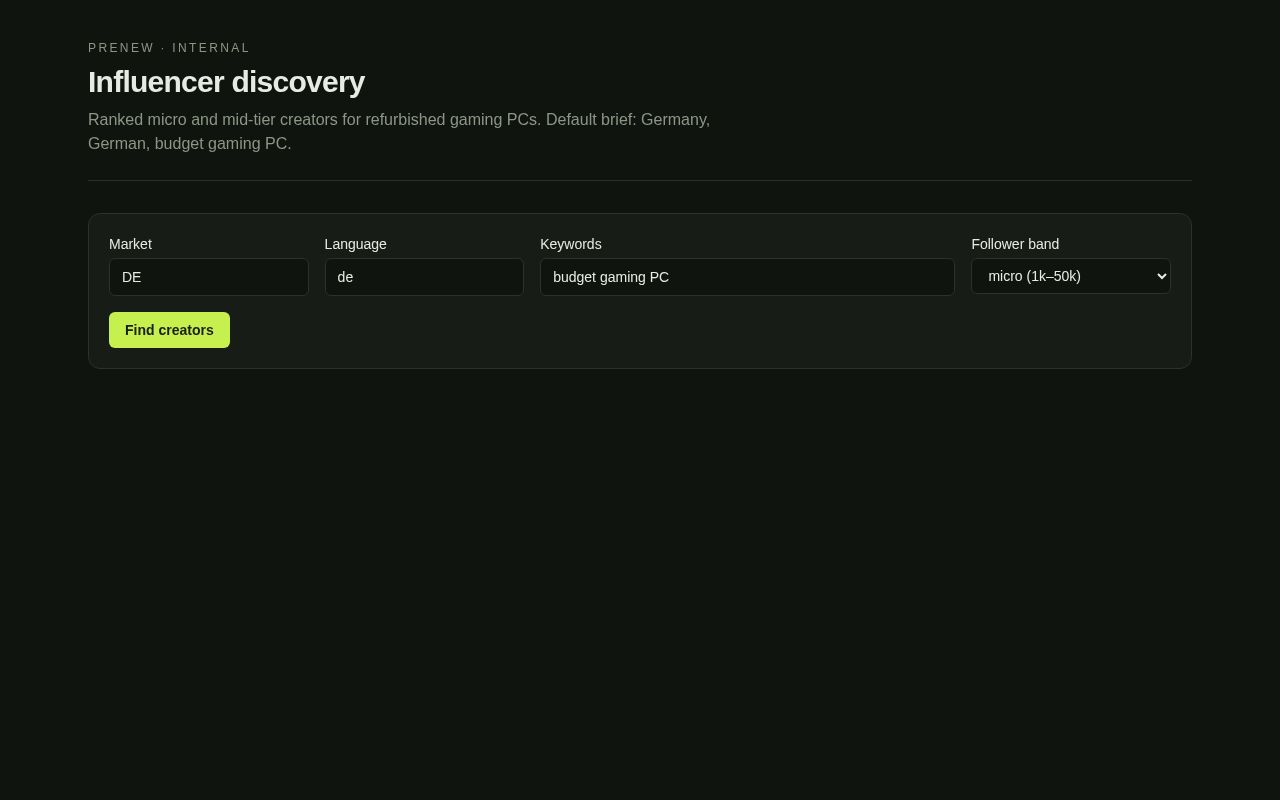1280x800 pixels.
Task: Click the PRENEW · INTERNAL label
Action: point(169,48)
